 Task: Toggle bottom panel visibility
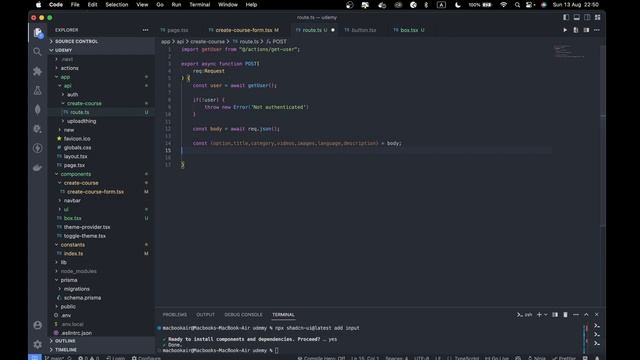[577, 18]
